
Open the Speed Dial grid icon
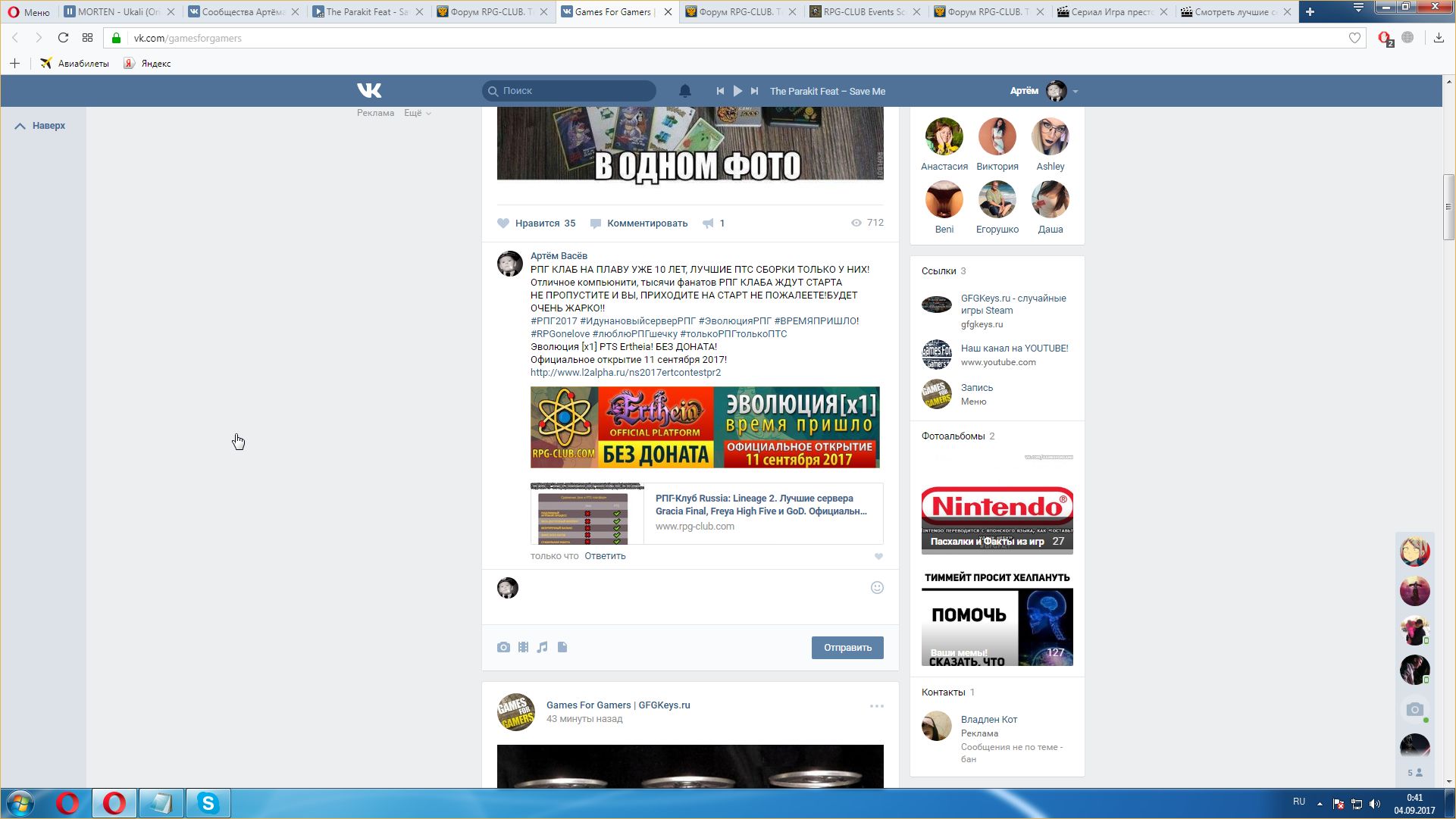point(87,38)
